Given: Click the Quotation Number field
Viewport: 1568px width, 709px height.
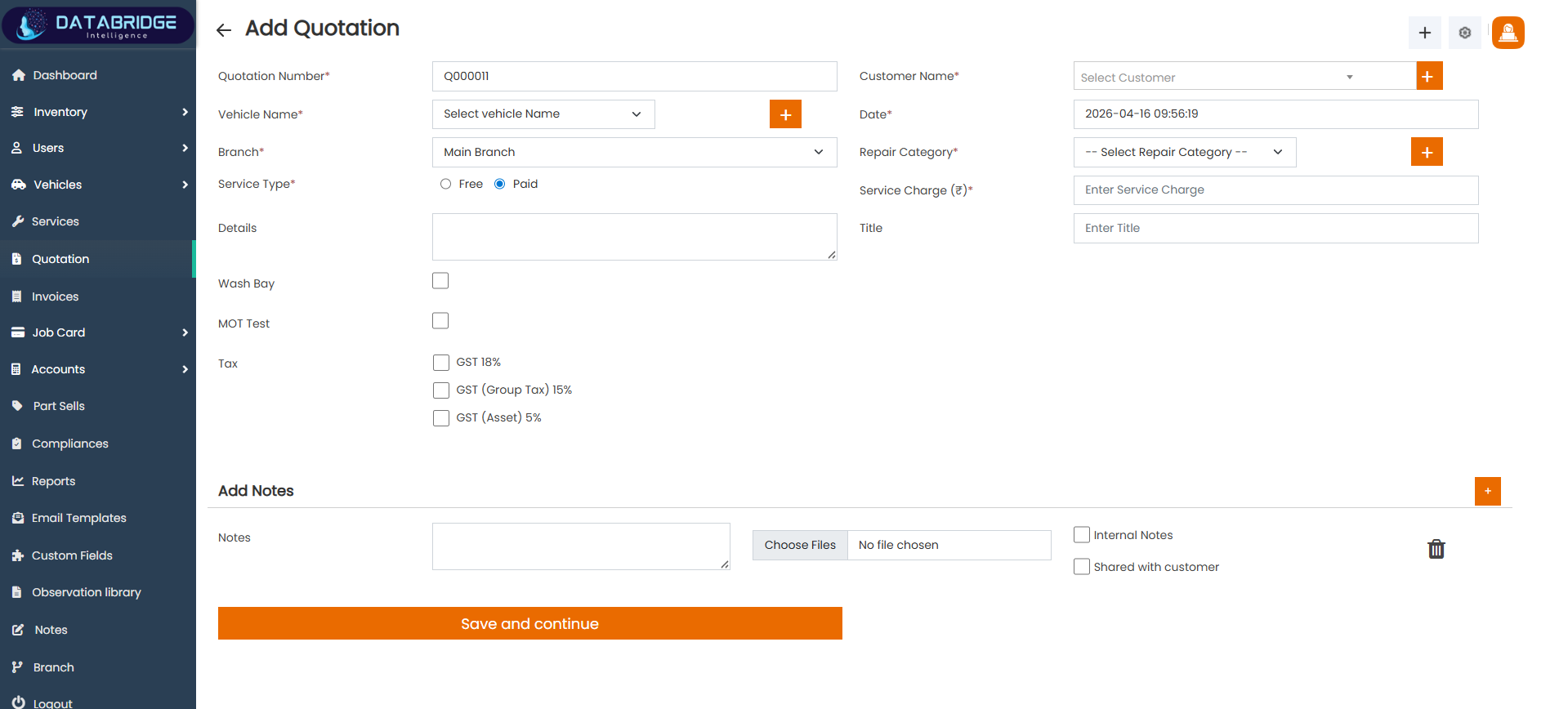Looking at the screenshot, I should coord(634,76).
